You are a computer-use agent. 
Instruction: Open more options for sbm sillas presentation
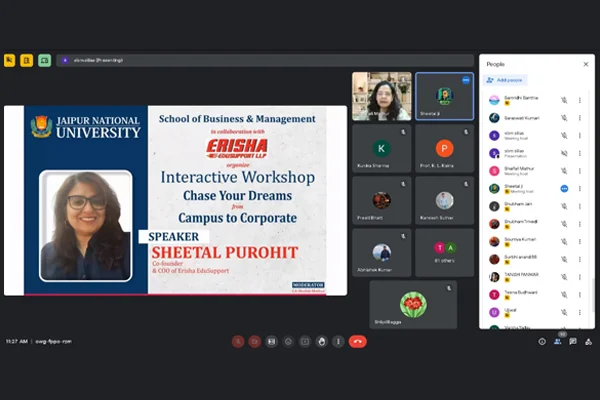point(580,153)
